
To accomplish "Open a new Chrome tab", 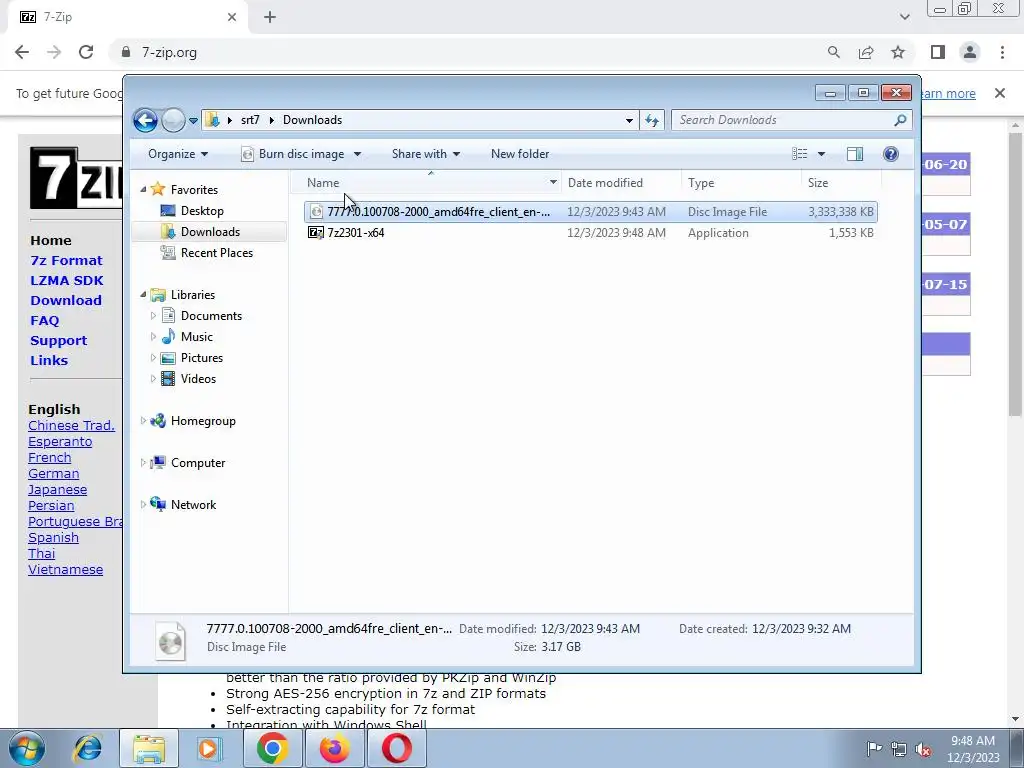I will 270,17.
